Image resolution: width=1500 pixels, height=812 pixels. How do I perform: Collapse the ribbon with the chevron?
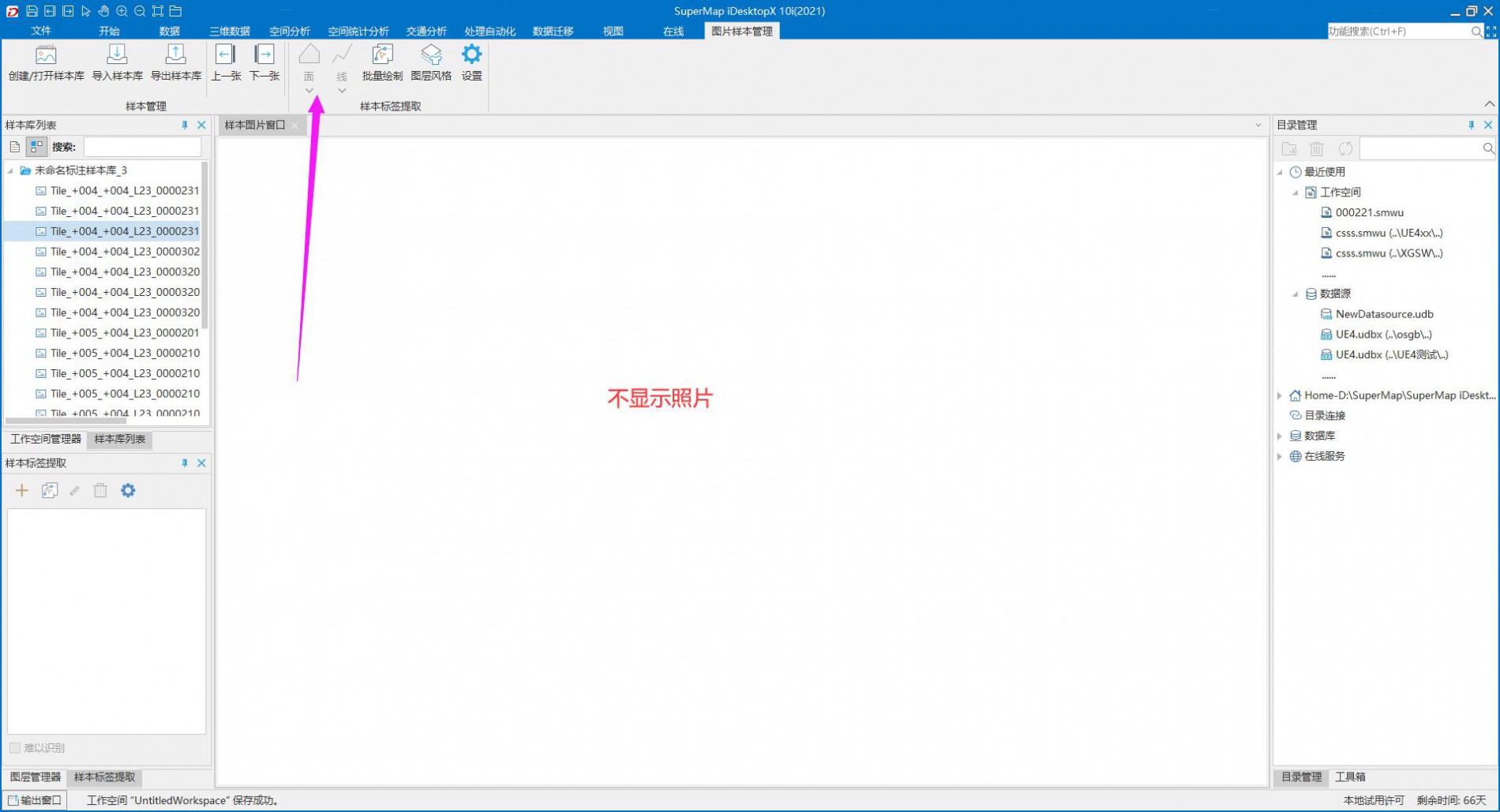click(1489, 104)
